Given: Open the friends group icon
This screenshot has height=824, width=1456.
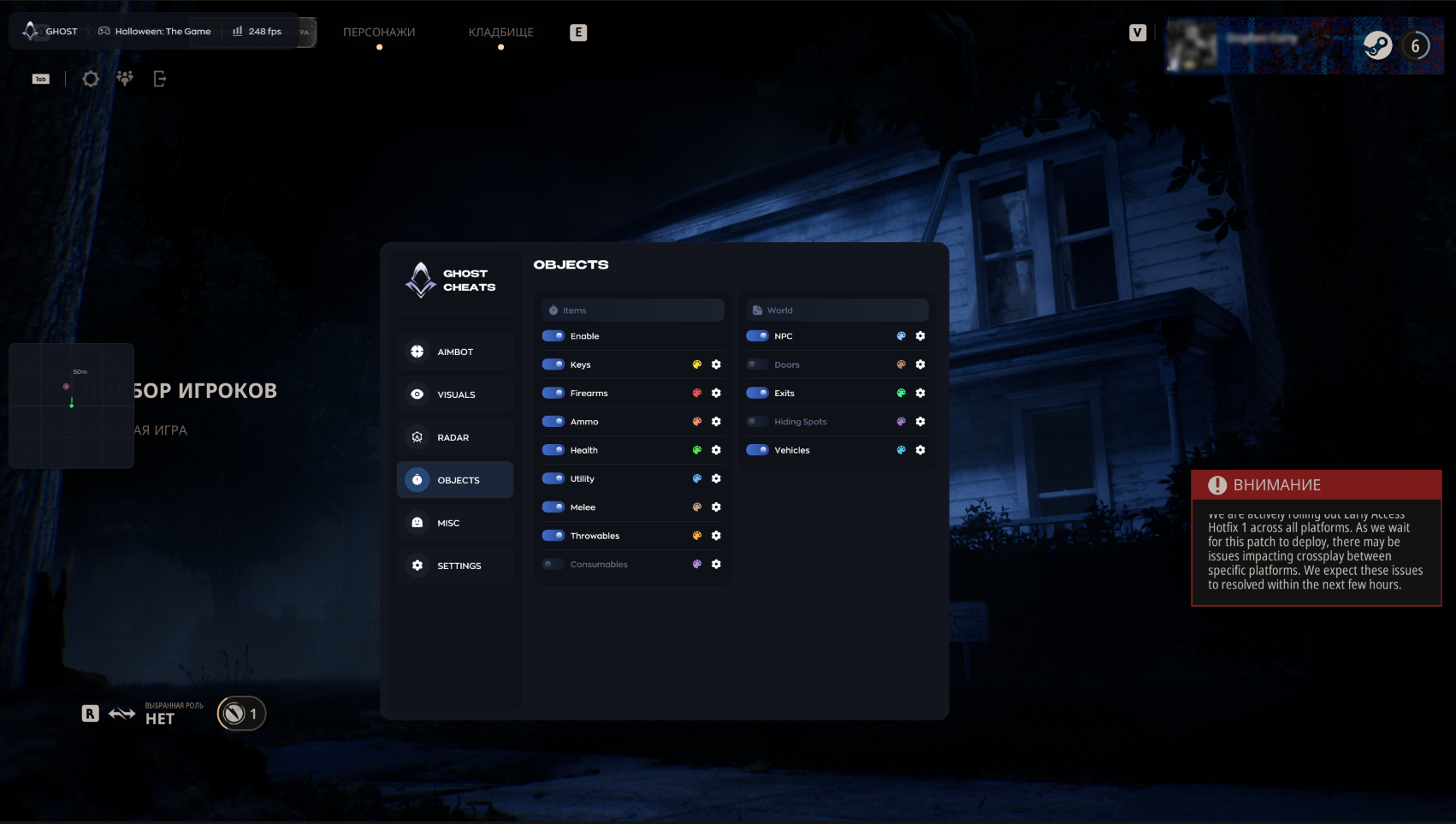Looking at the screenshot, I should tap(125, 79).
